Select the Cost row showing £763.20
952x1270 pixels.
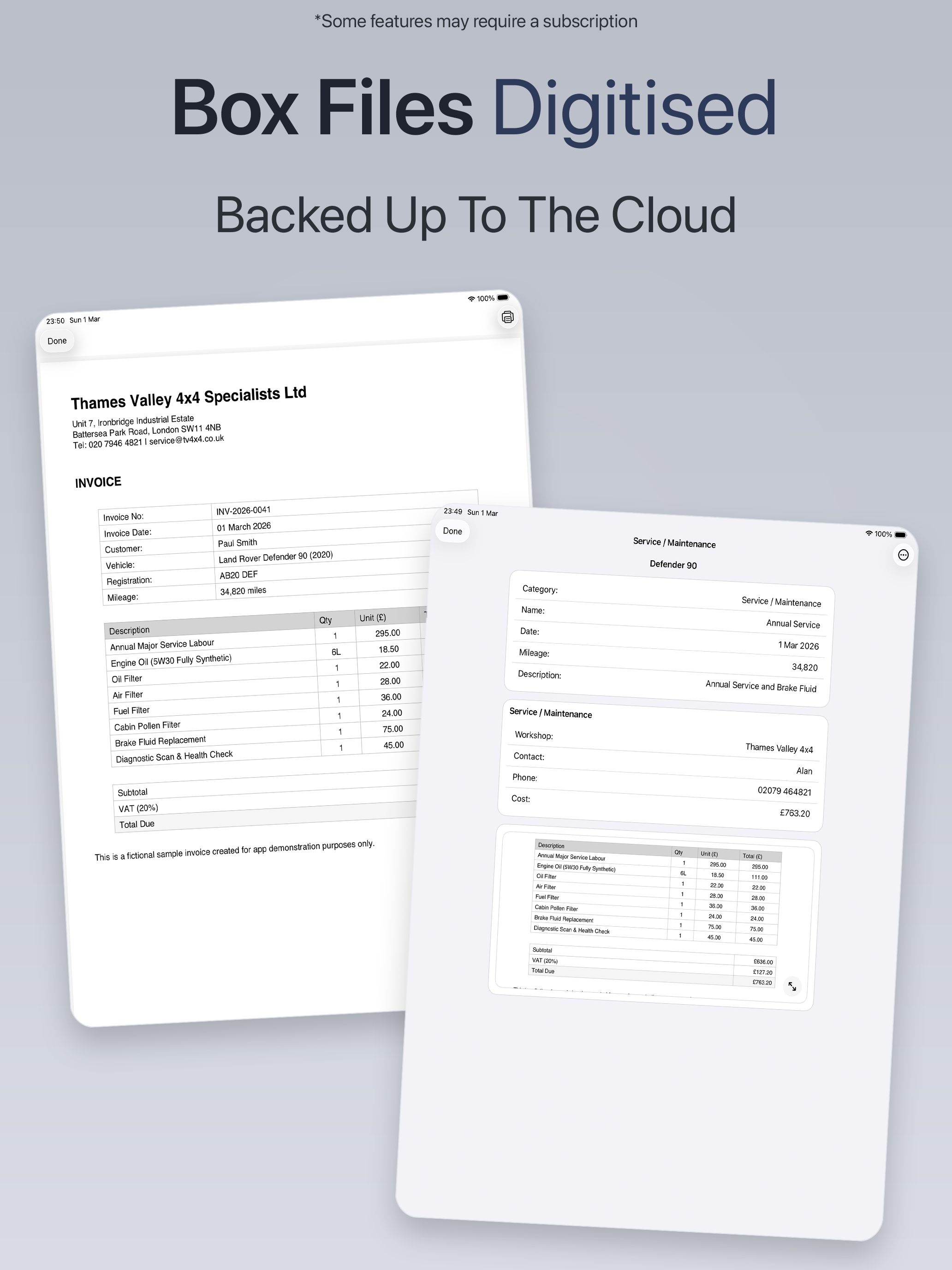[660, 806]
